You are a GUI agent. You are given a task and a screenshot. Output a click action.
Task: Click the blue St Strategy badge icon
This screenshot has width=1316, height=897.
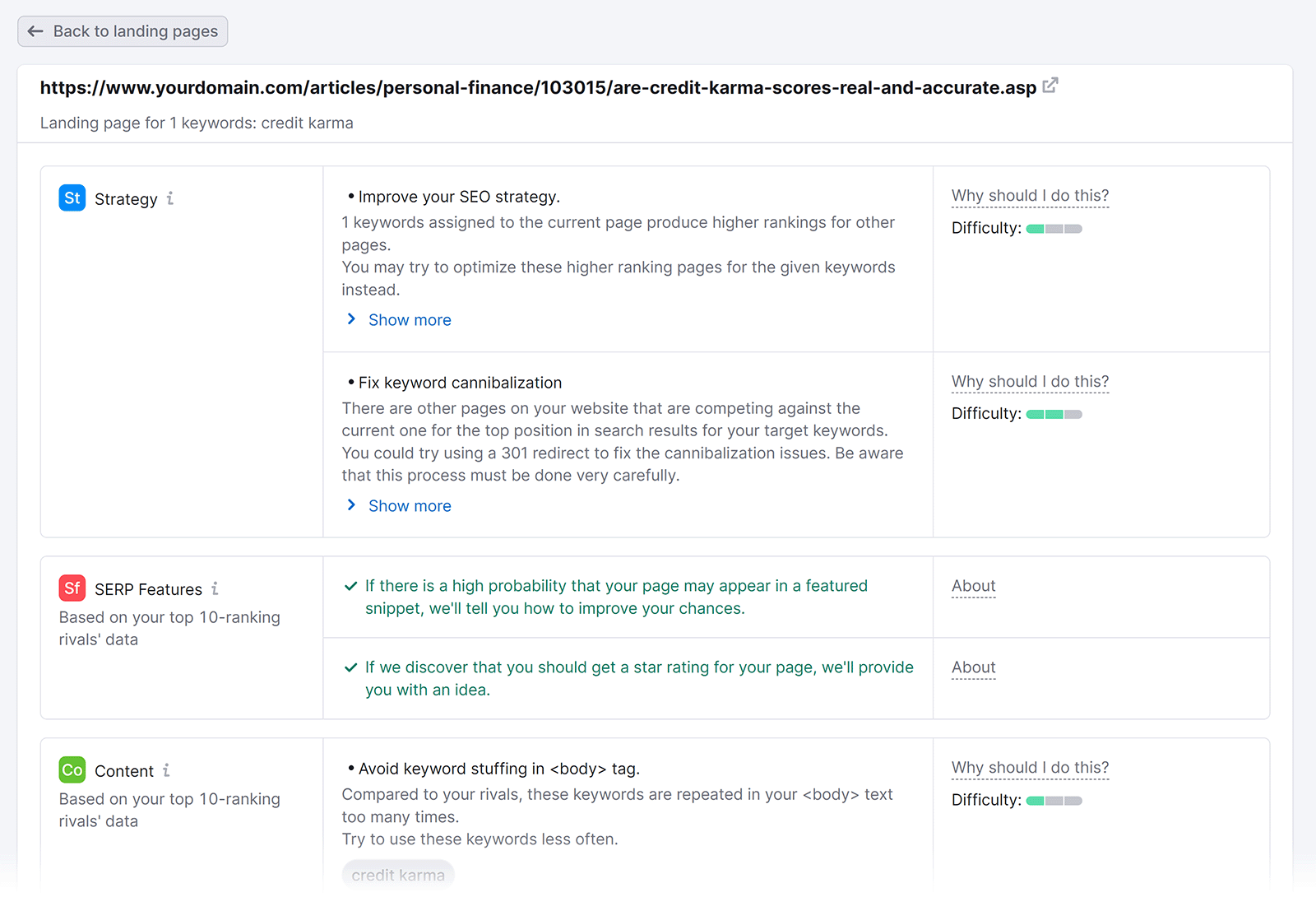72,198
